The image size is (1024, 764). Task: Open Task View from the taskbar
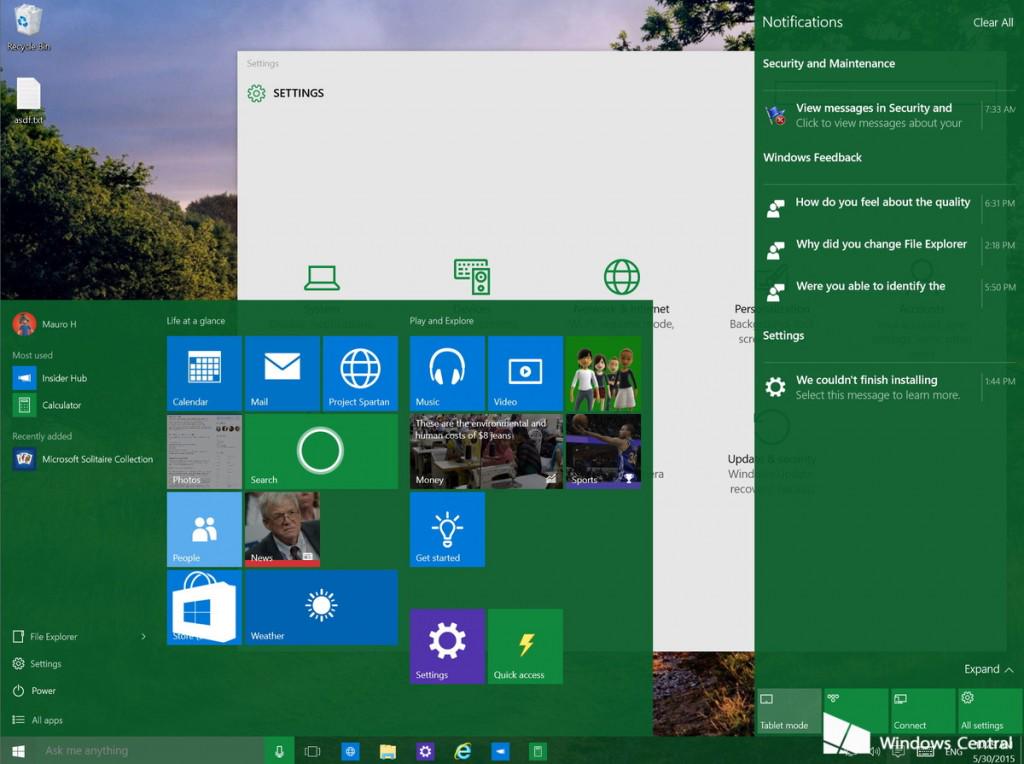(312, 752)
